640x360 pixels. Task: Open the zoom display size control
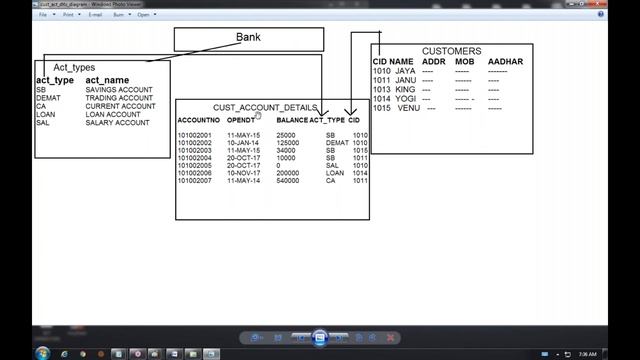pyautogui.click(x=256, y=338)
